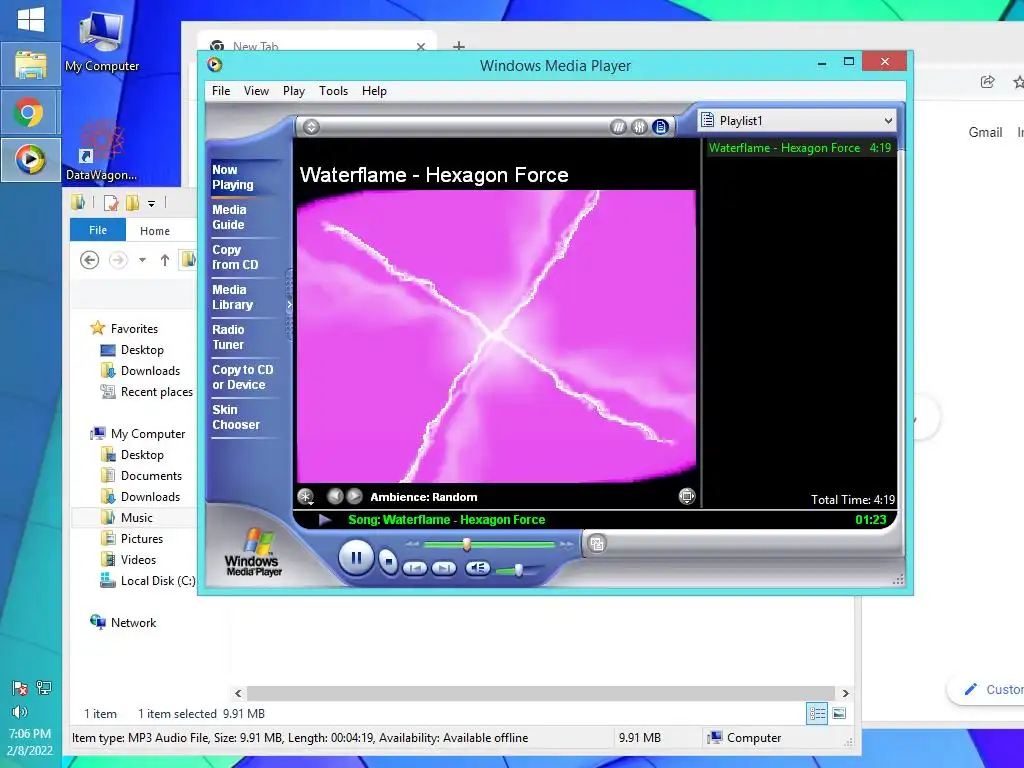Toggle the playlist pane button

click(660, 127)
